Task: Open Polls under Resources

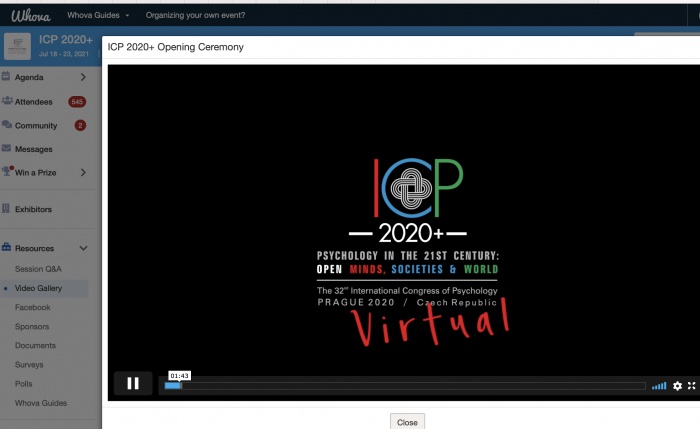Action: 24,384
